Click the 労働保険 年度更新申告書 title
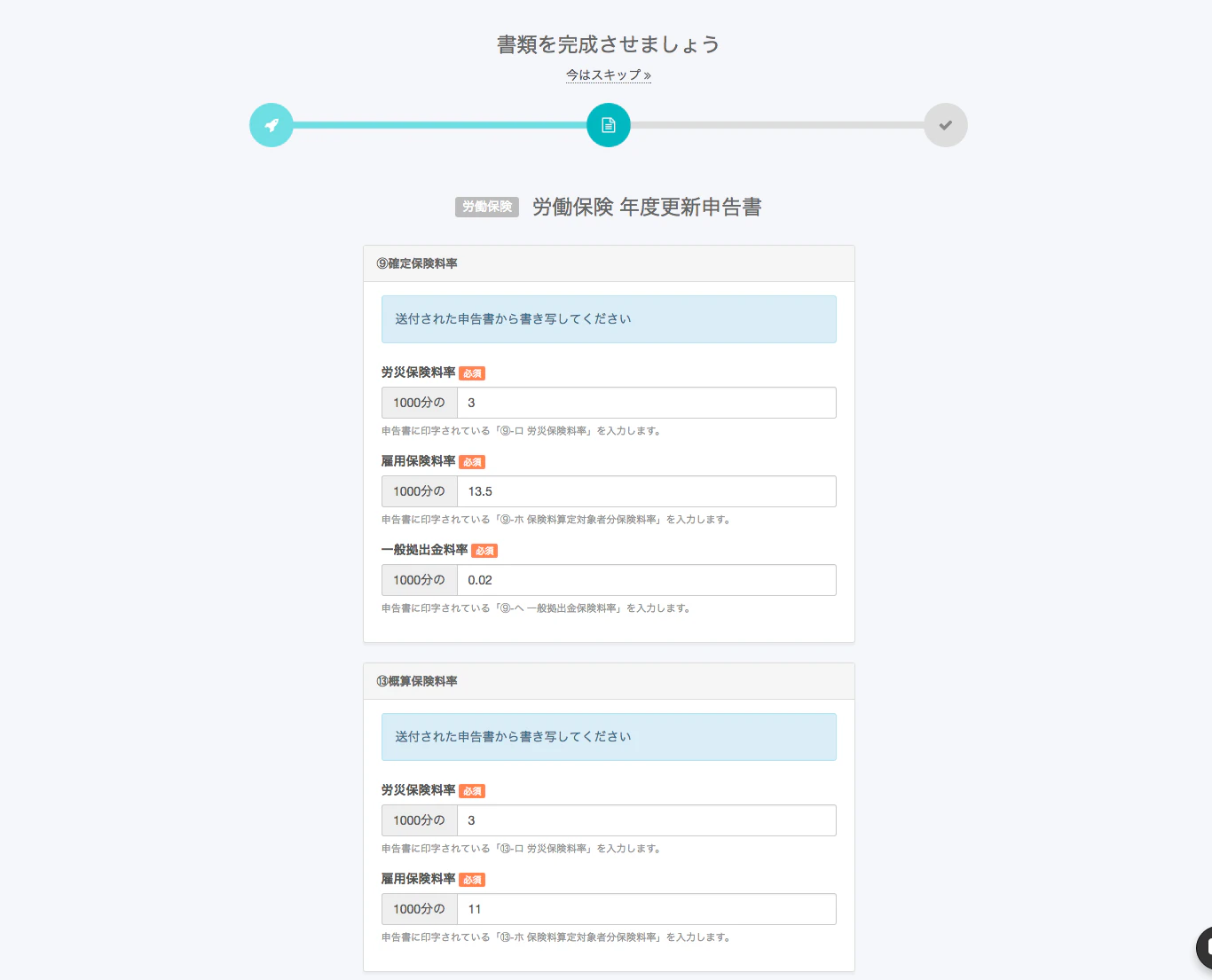Screen dimensions: 1212x980 tap(647, 207)
